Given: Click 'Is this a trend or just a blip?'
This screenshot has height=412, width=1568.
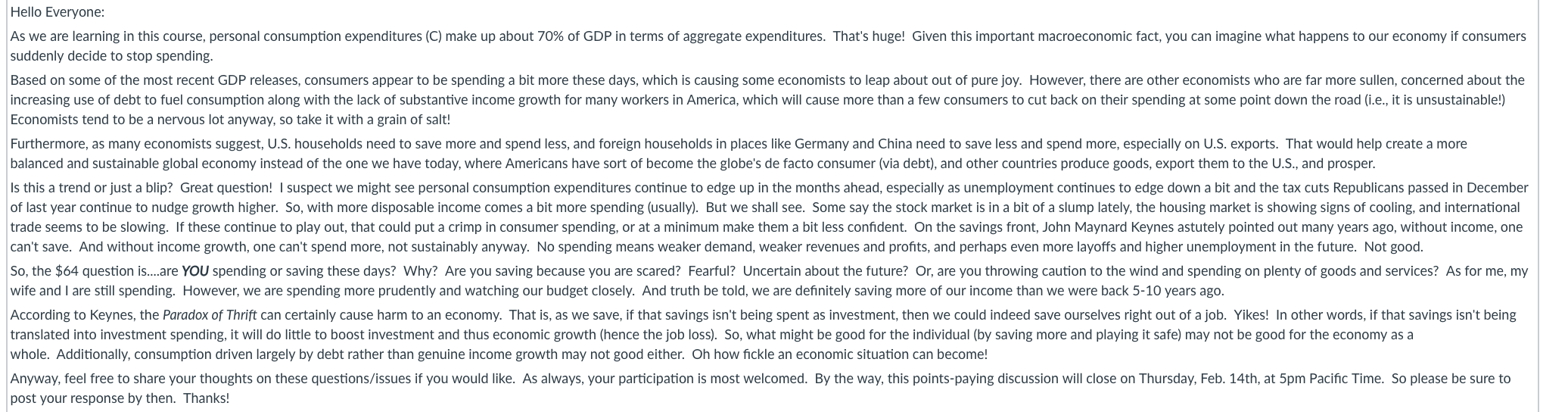Looking at the screenshot, I should pyautogui.click(x=91, y=188).
